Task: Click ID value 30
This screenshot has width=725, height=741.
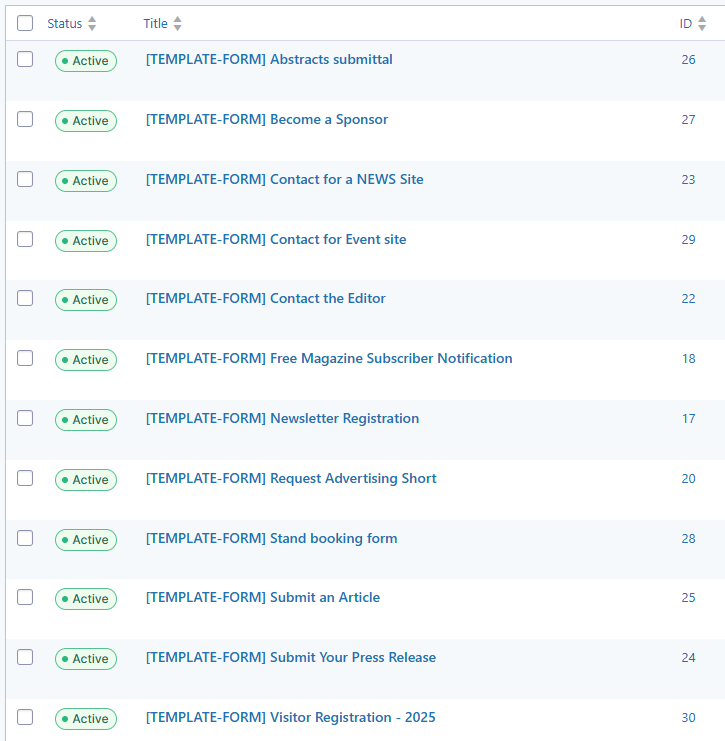Action: pyautogui.click(x=689, y=718)
